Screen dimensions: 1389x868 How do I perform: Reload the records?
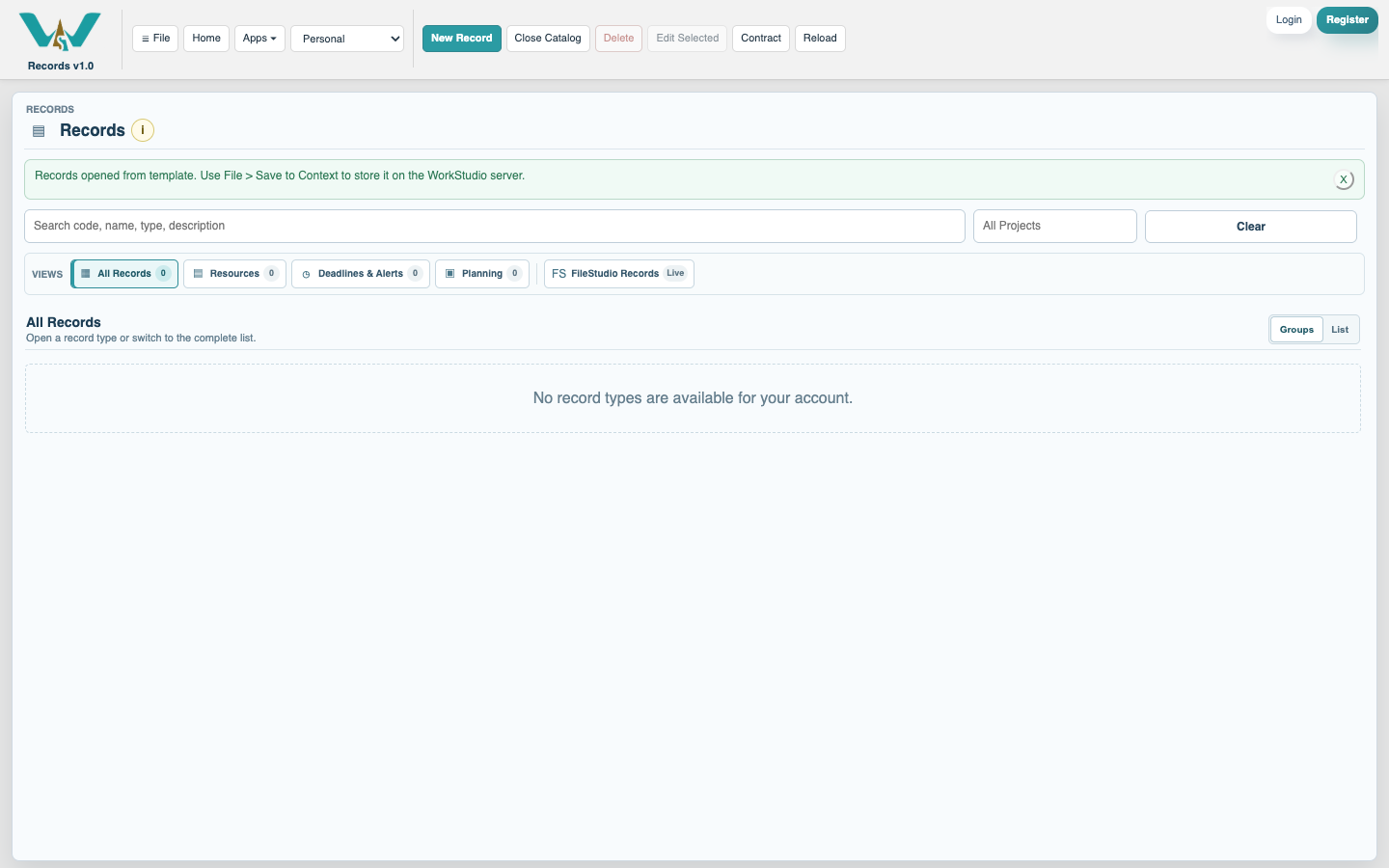tap(820, 39)
